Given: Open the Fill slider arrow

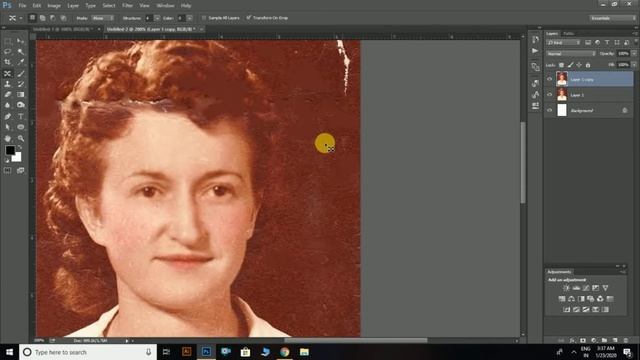Looking at the screenshot, I should click(634, 65).
